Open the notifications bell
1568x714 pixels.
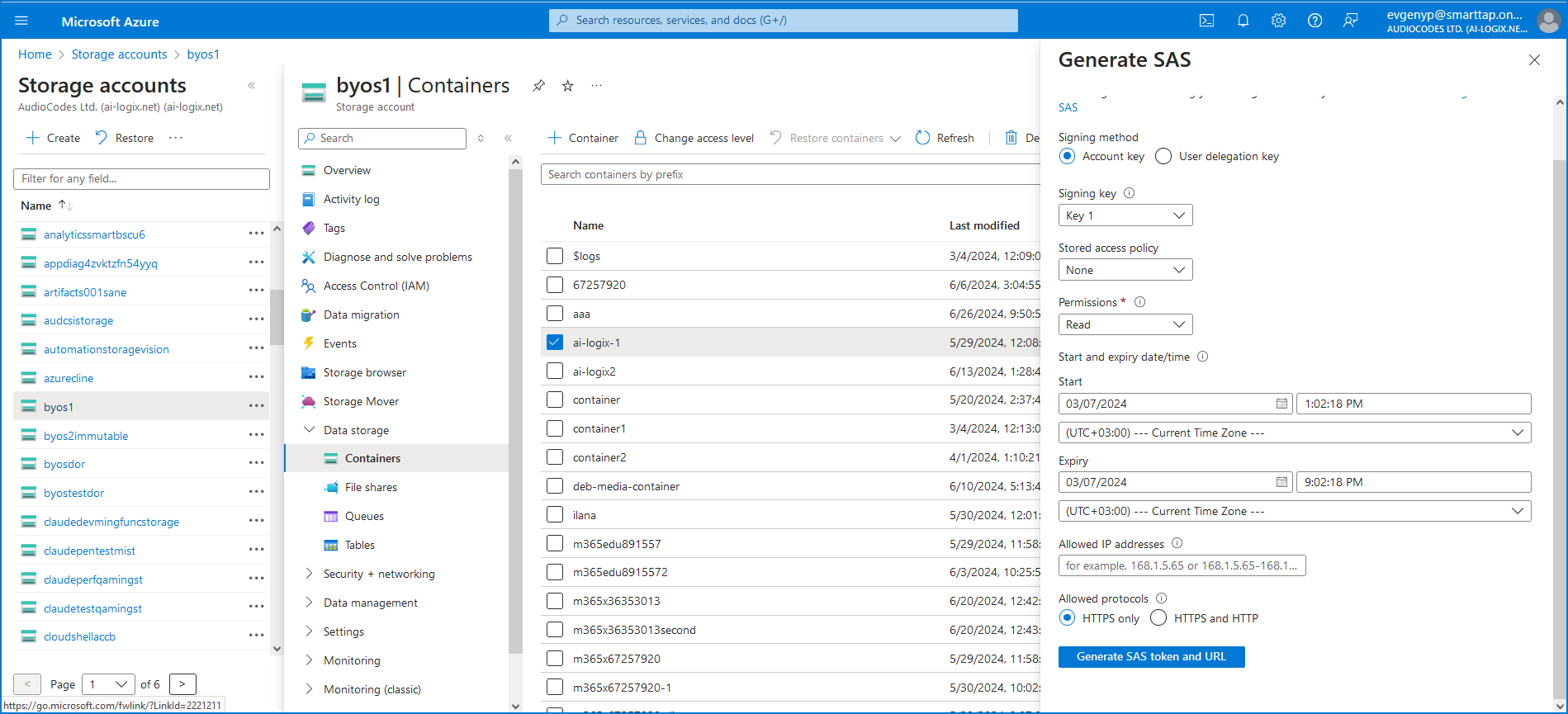click(x=1243, y=21)
